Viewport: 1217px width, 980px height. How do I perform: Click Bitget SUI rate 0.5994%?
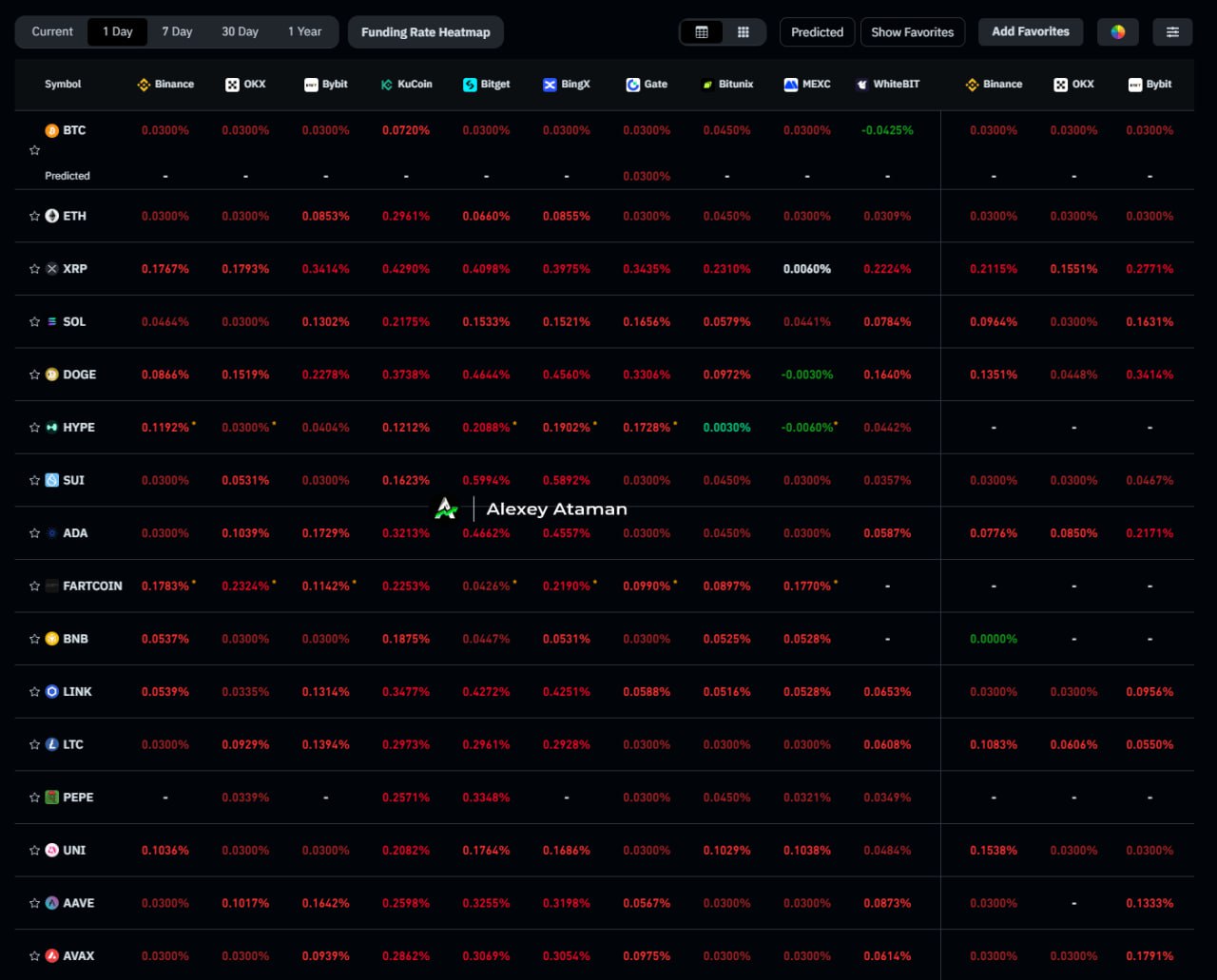[x=486, y=480]
